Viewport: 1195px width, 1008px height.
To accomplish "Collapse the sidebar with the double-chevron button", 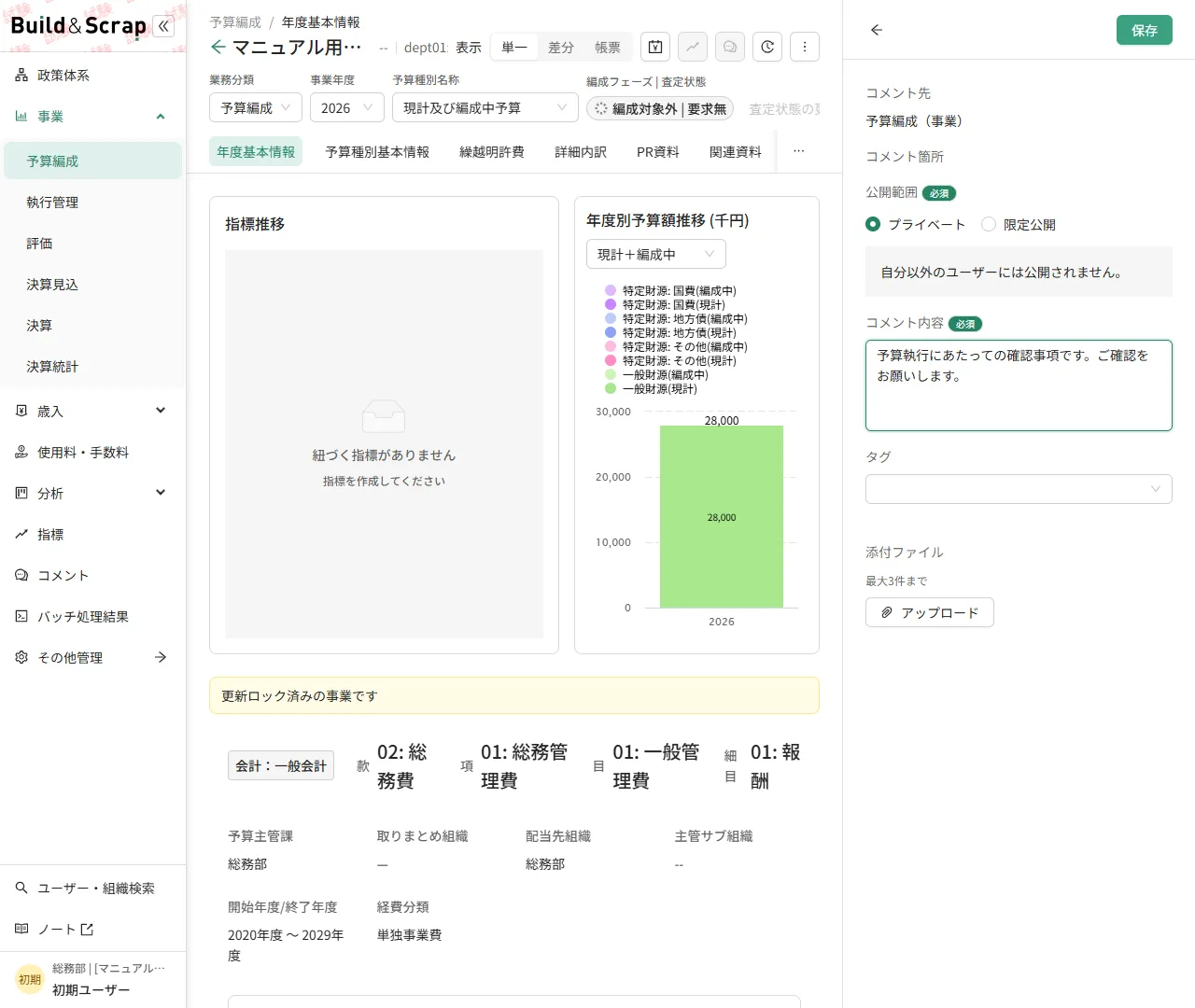I will click(164, 26).
